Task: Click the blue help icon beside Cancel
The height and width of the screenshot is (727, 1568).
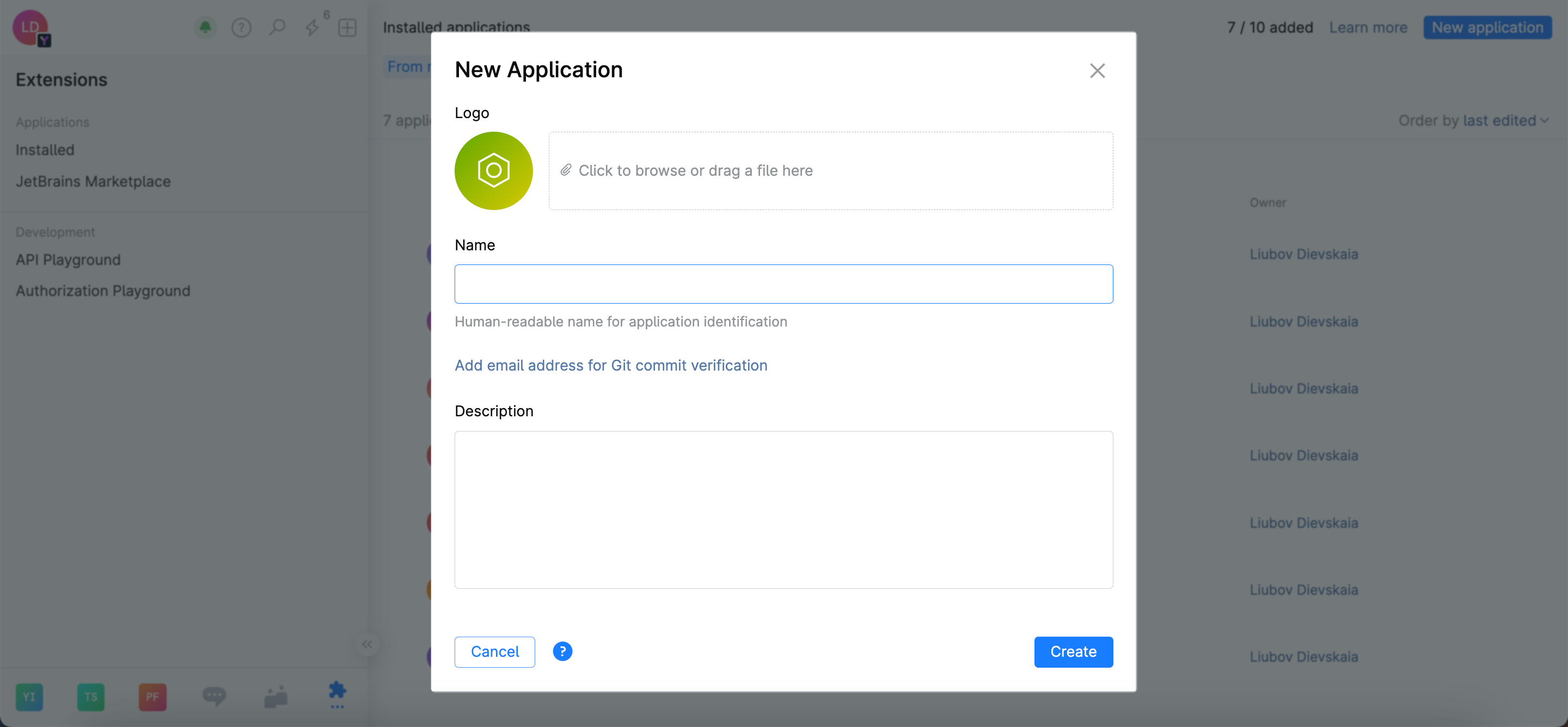Action: tap(562, 651)
